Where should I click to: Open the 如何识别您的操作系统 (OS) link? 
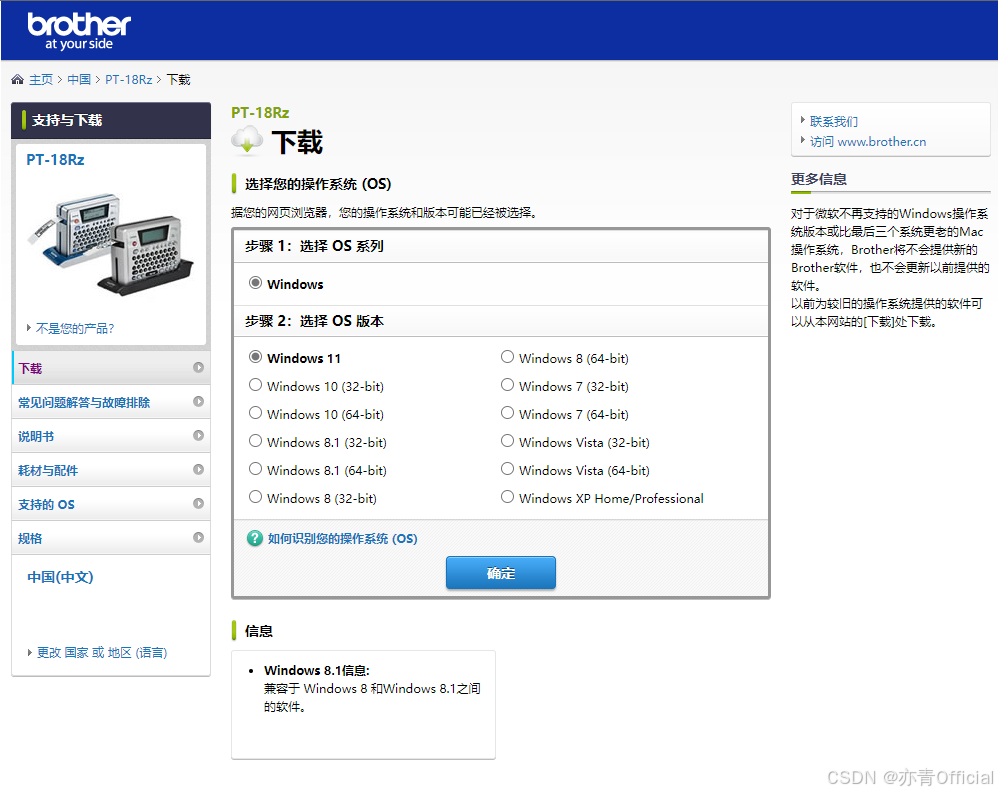[342, 538]
